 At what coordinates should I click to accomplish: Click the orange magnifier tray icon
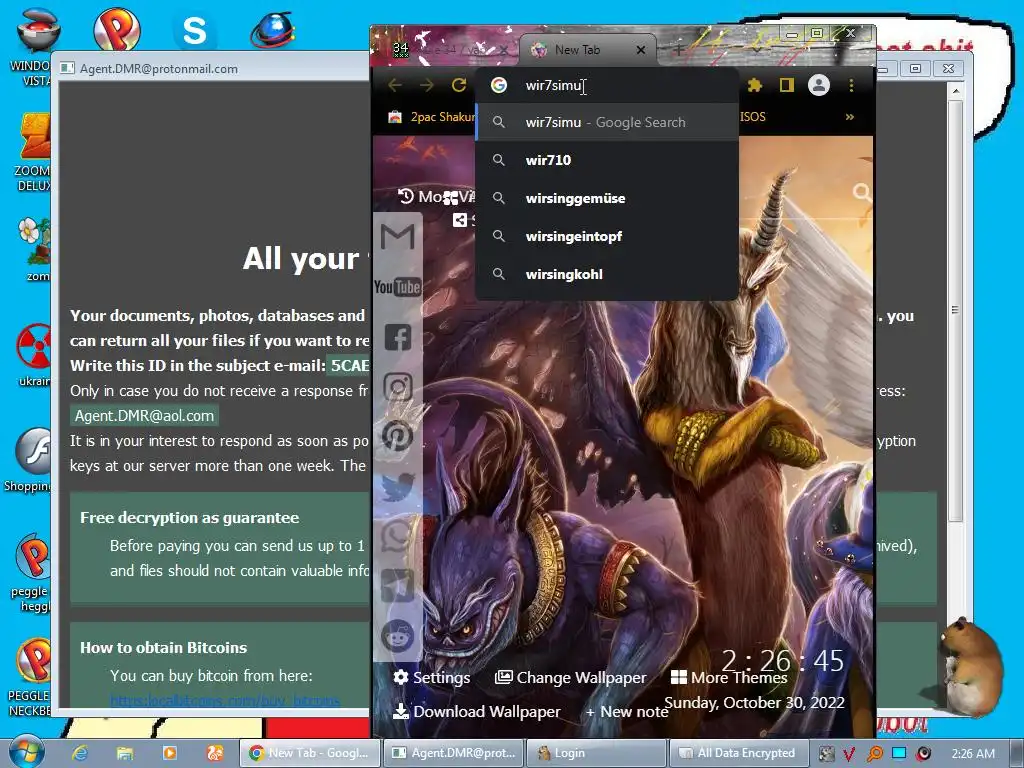[x=874, y=754]
